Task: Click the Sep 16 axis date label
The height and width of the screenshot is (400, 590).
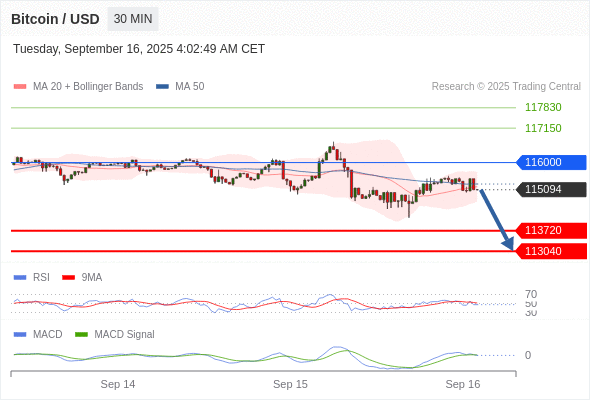Action: coord(463,384)
